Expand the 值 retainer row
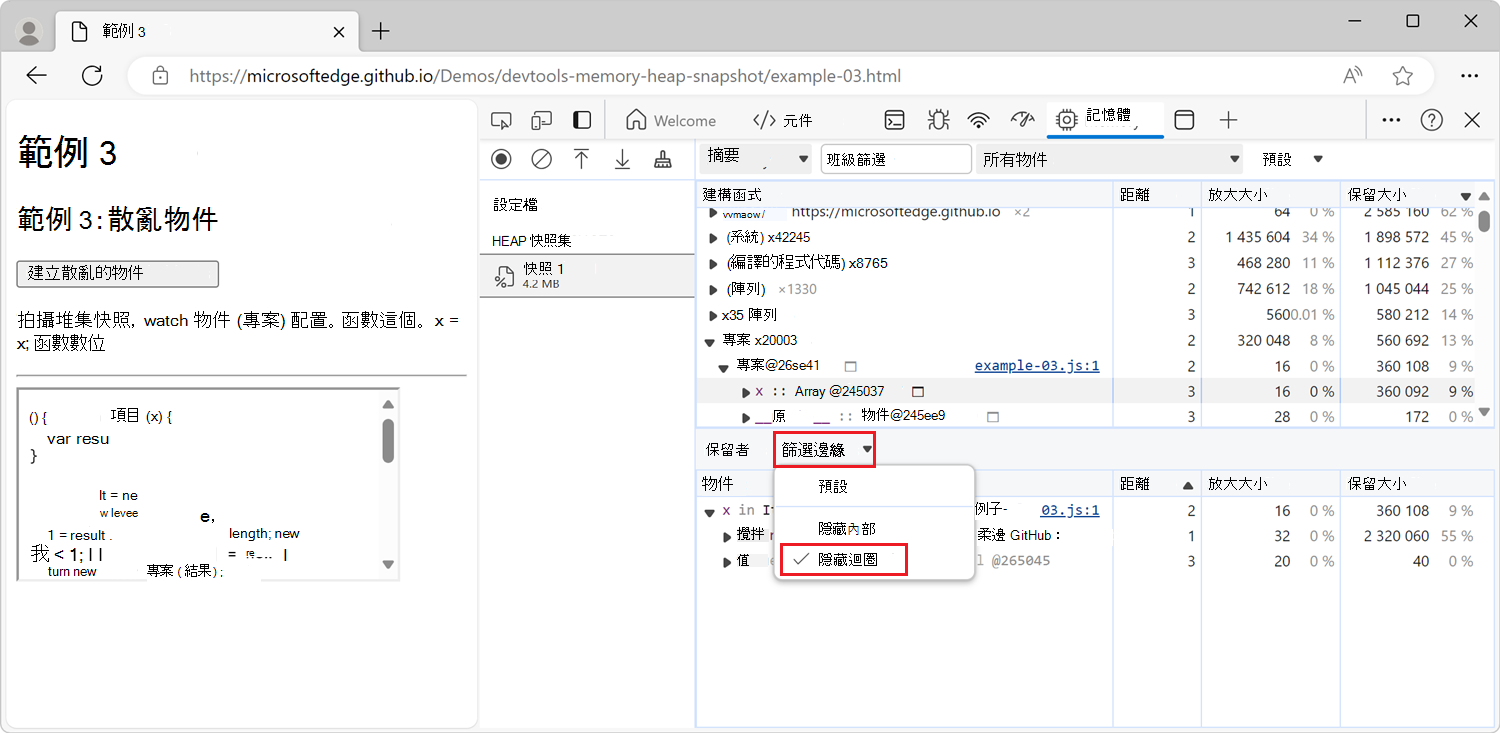This screenshot has width=1500, height=733. coord(728,562)
